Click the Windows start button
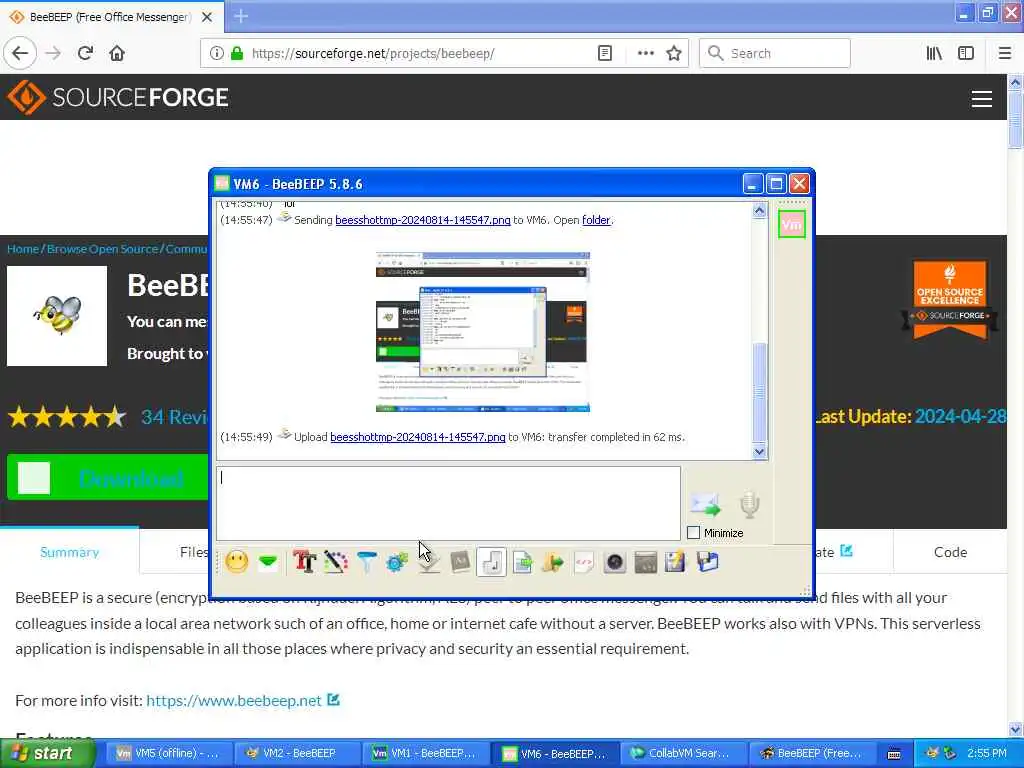This screenshot has height=768, width=1024. point(48,753)
